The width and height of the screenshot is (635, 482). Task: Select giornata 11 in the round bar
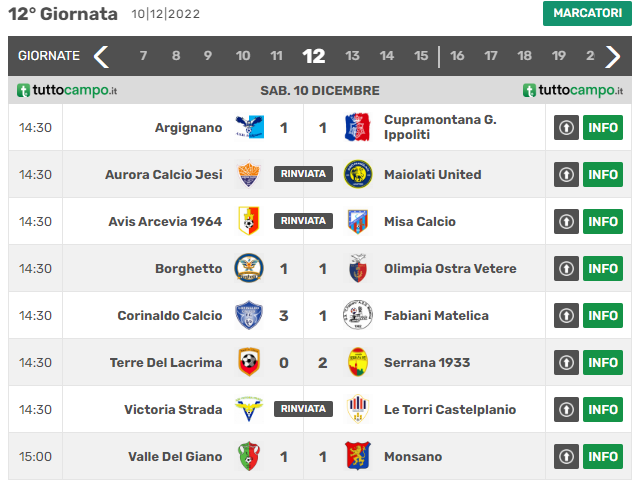(x=277, y=55)
